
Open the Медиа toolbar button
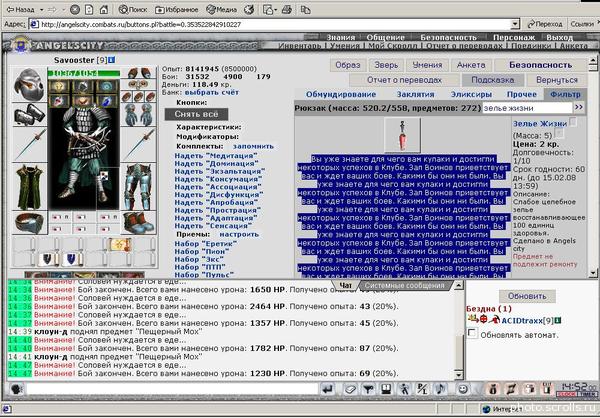click(223, 10)
